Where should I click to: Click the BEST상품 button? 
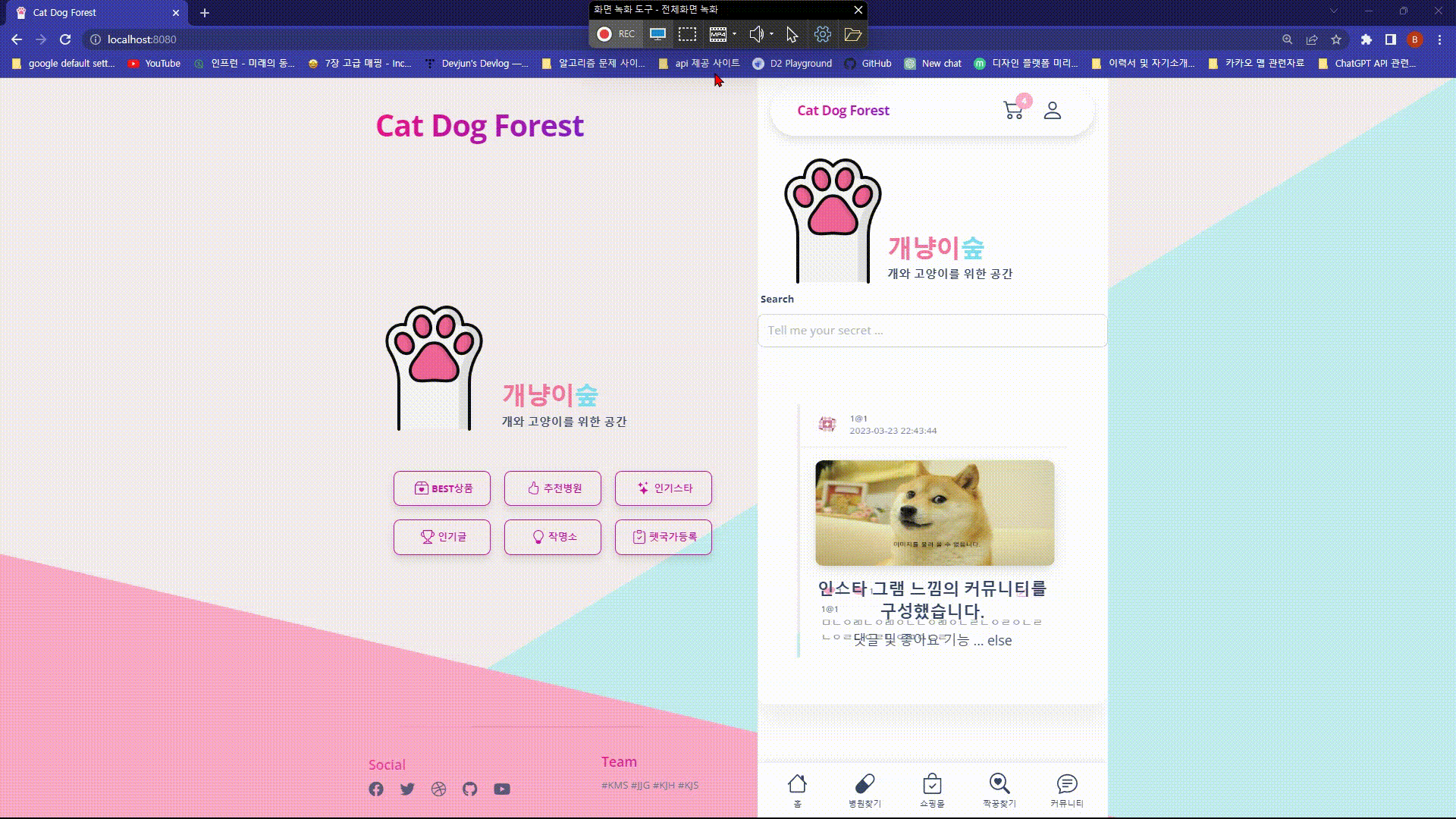pyautogui.click(x=442, y=488)
